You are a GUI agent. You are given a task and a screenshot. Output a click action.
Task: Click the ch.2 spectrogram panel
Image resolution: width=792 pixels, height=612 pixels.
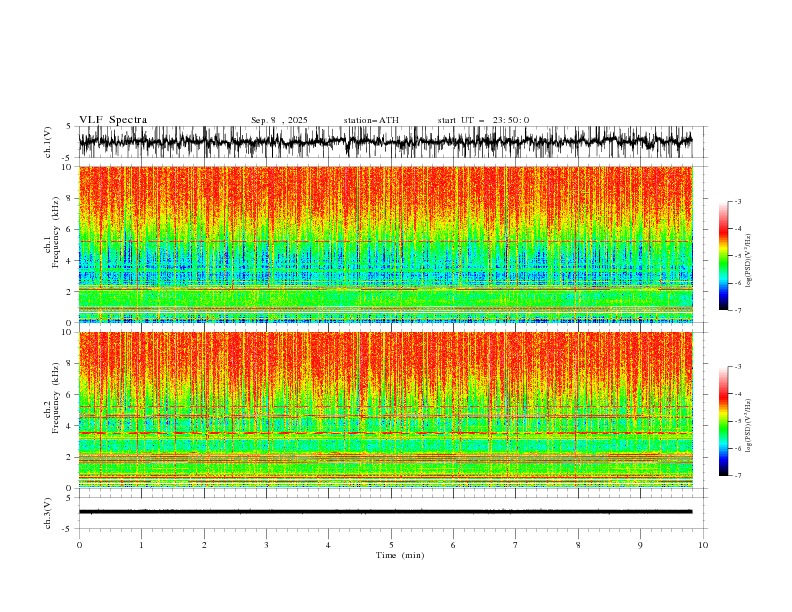point(385,410)
